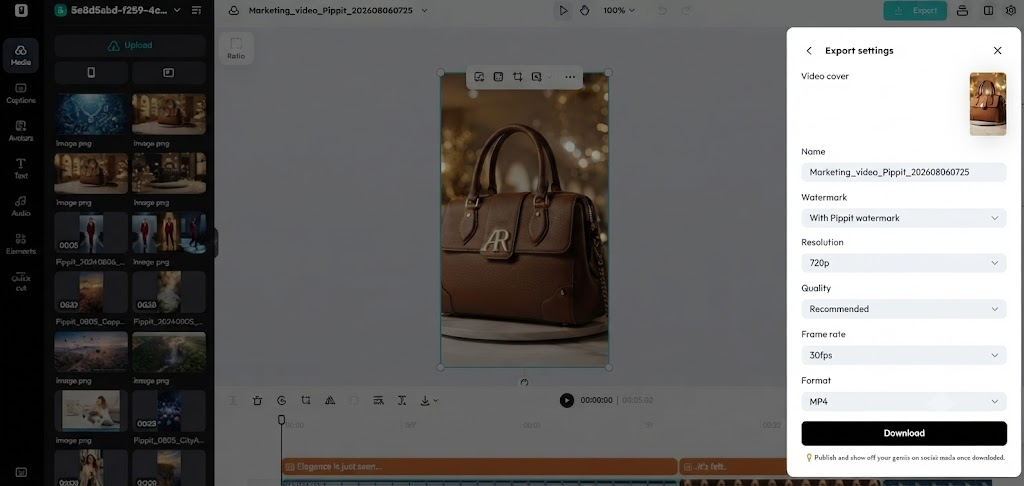Click the teal Export button
Viewport: 1024px width, 486px height.
pos(915,10)
